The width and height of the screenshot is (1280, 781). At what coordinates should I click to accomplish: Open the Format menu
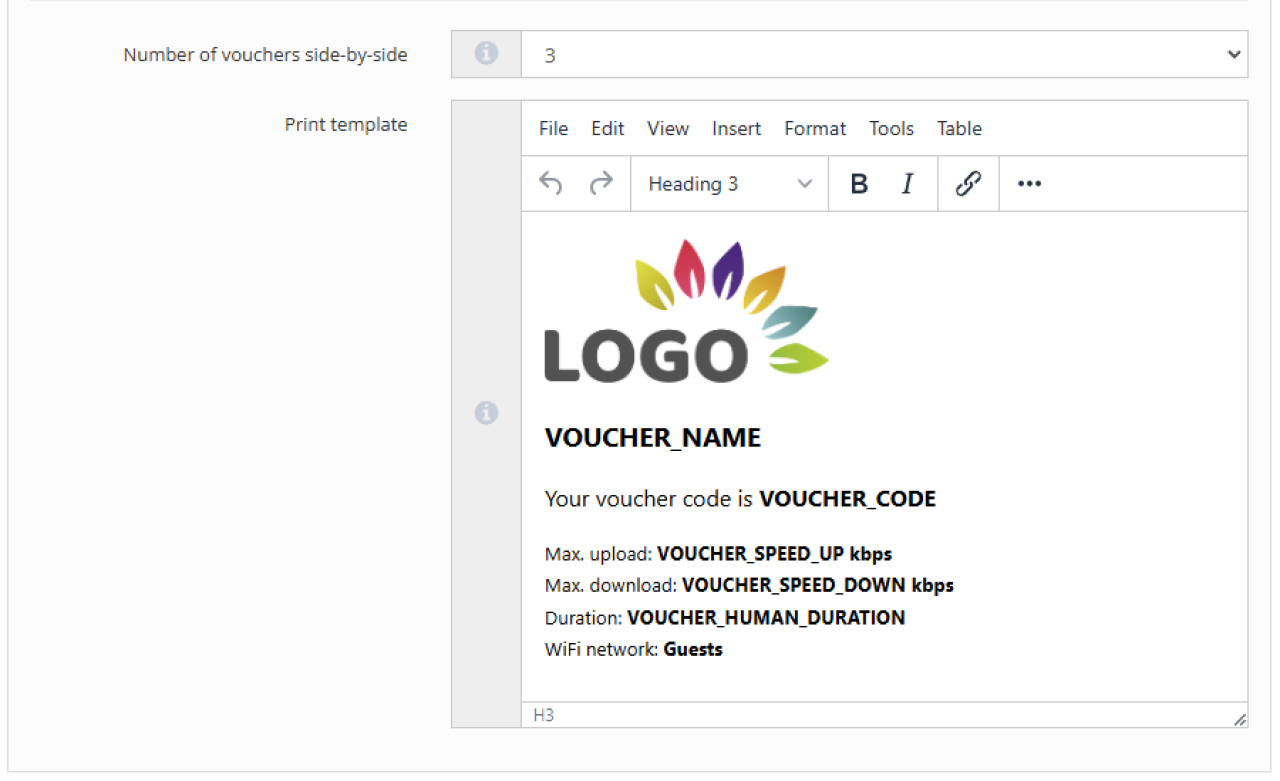[815, 129]
